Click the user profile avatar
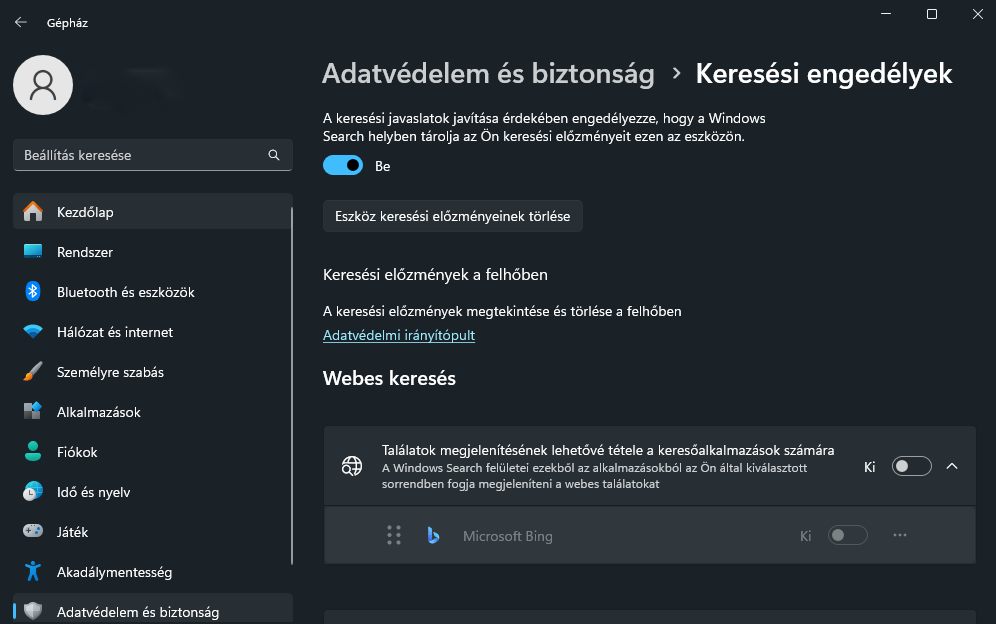This screenshot has height=624, width=996. point(43,85)
